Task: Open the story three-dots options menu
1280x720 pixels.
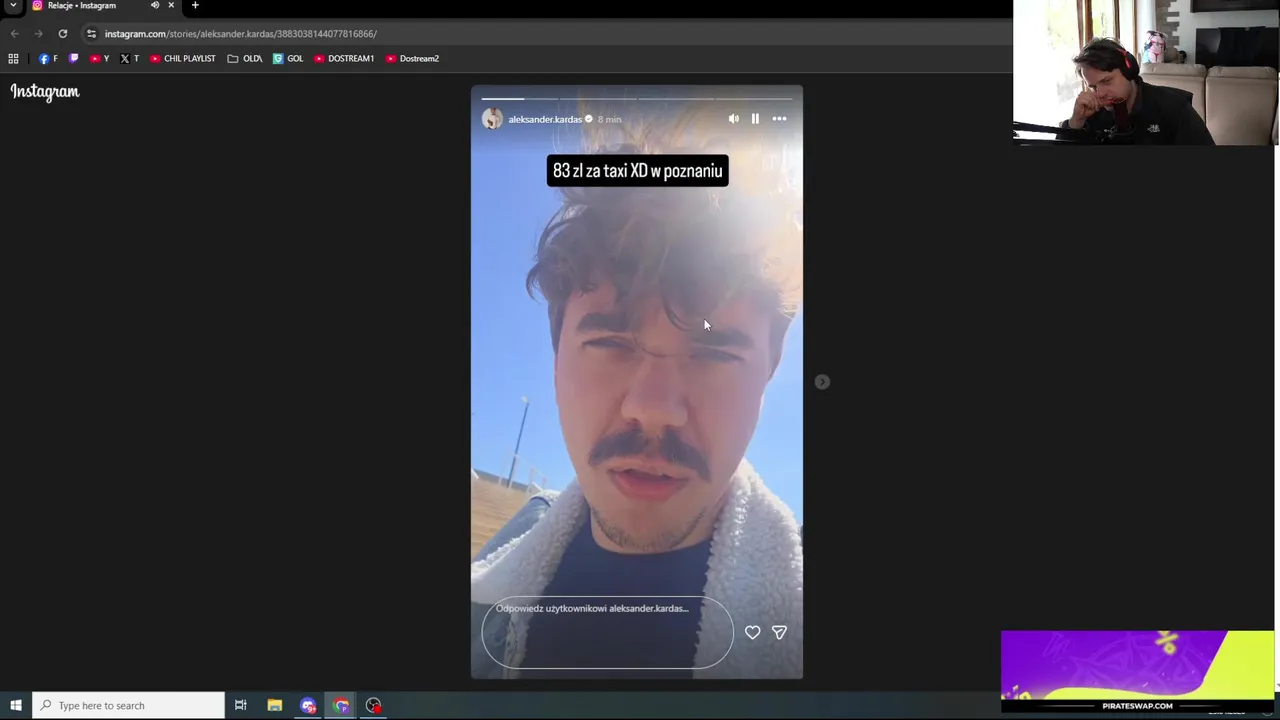Action: coord(779,119)
